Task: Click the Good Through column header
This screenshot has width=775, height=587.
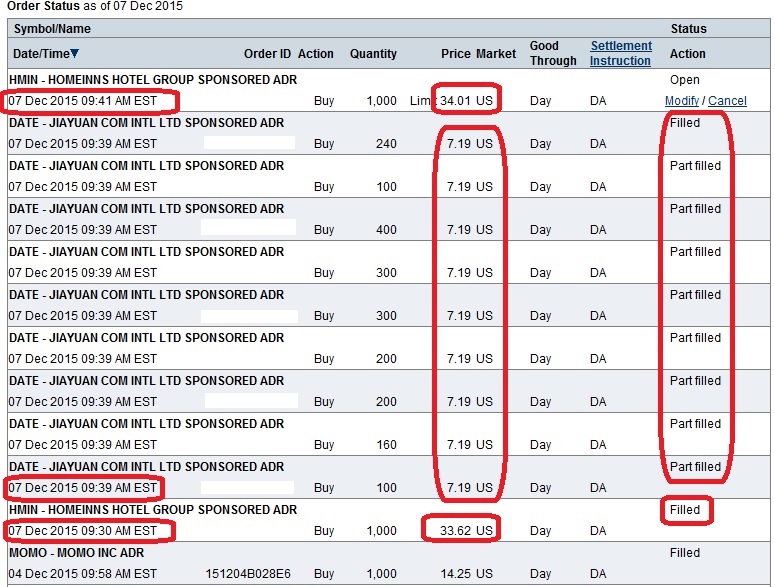Action: point(553,53)
